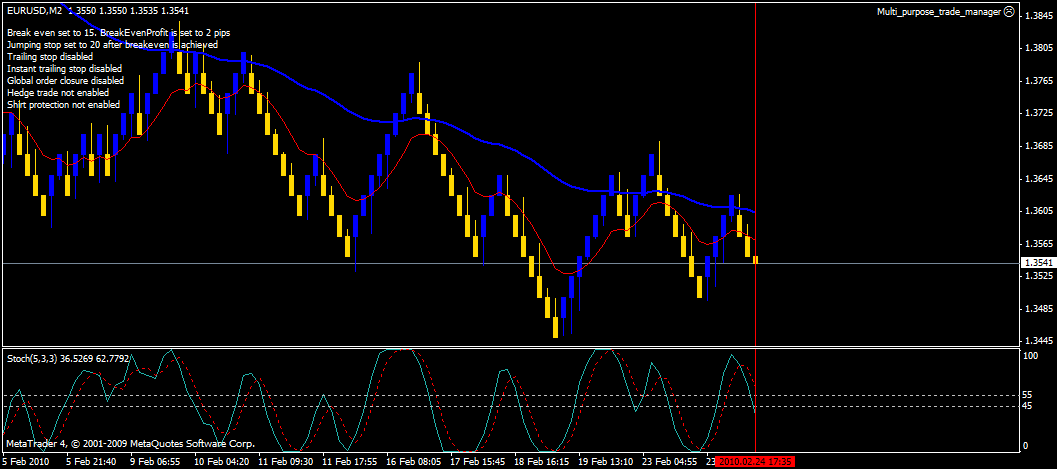Click the 'Hedge trade not enabled' text
The image size is (1057, 469).
[57, 93]
